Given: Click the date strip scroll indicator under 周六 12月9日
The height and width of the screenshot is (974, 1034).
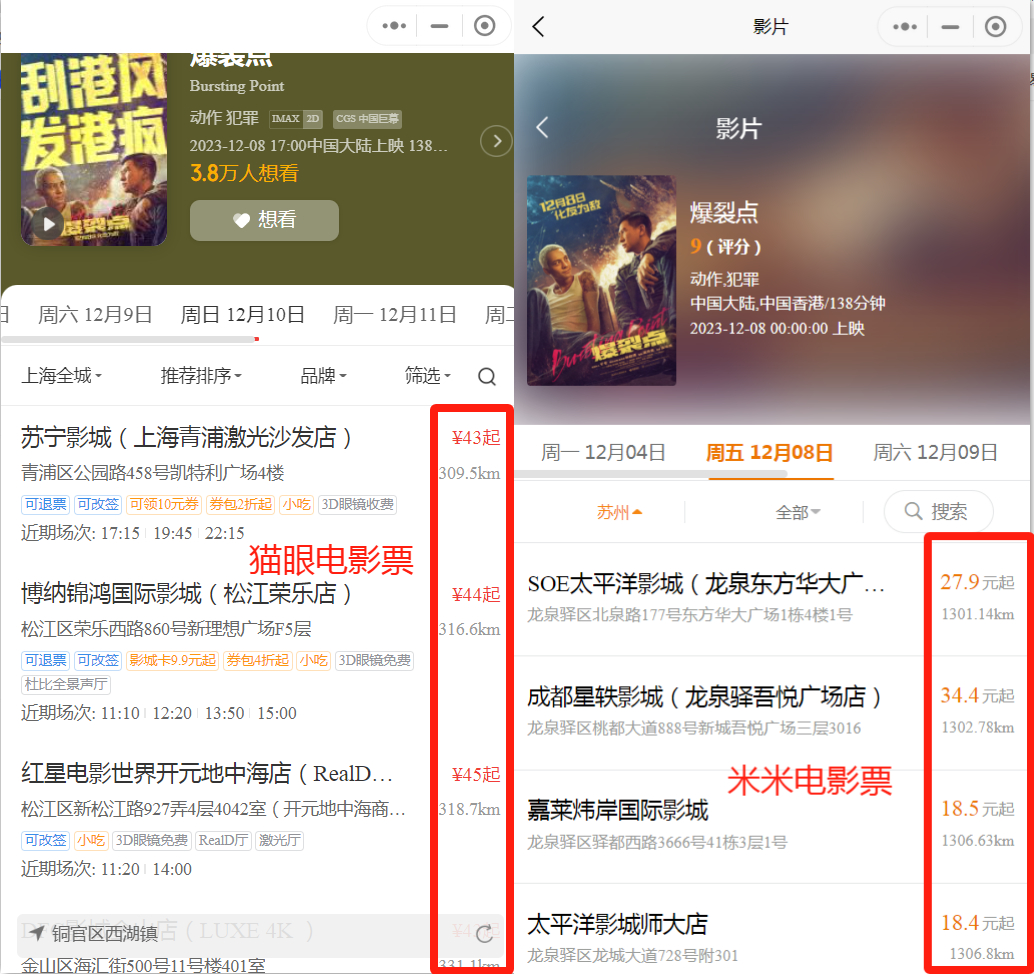Looking at the screenshot, I should pos(130,339).
